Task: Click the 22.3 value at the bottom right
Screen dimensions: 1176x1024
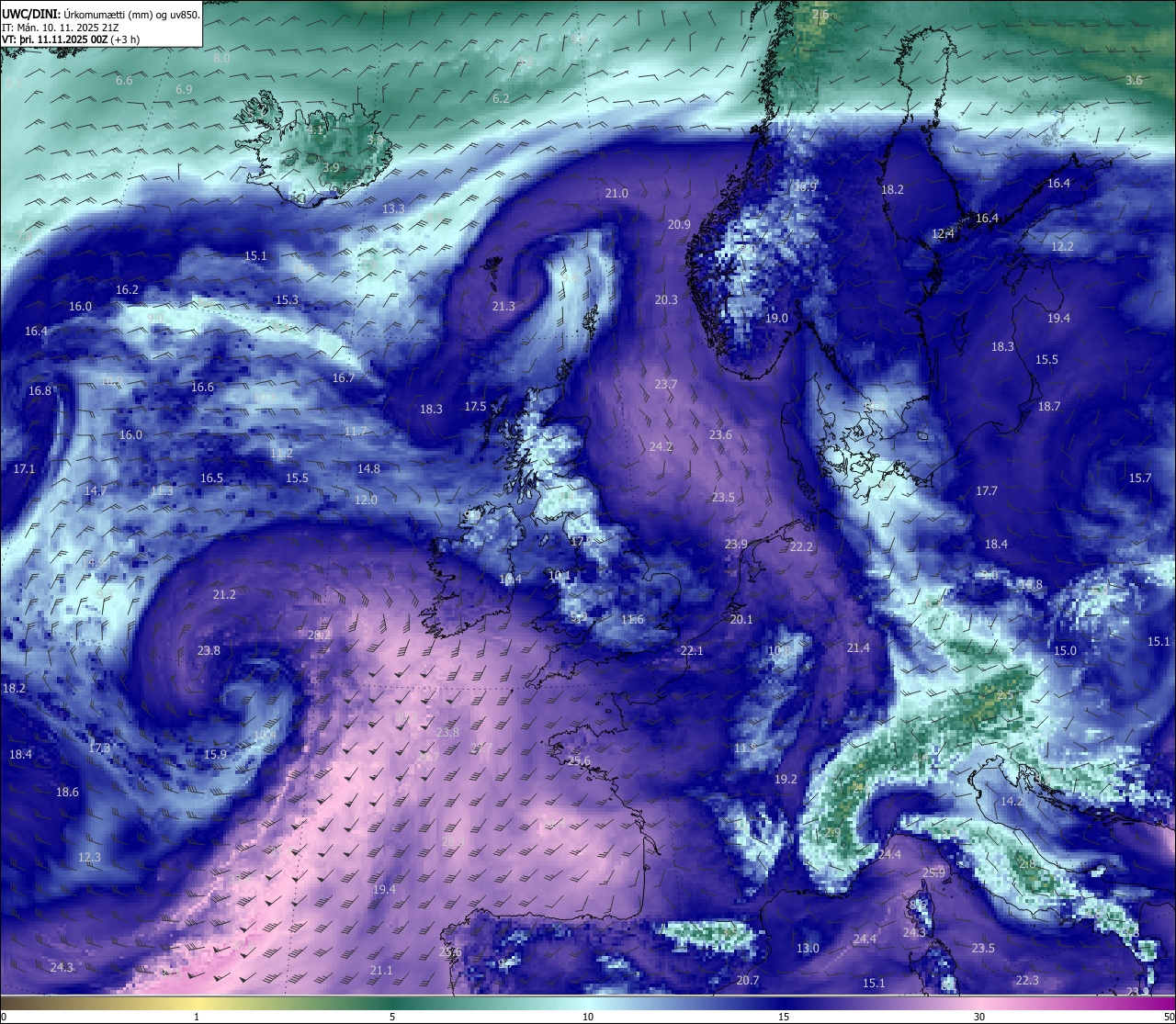Action: click(1027, 981)
